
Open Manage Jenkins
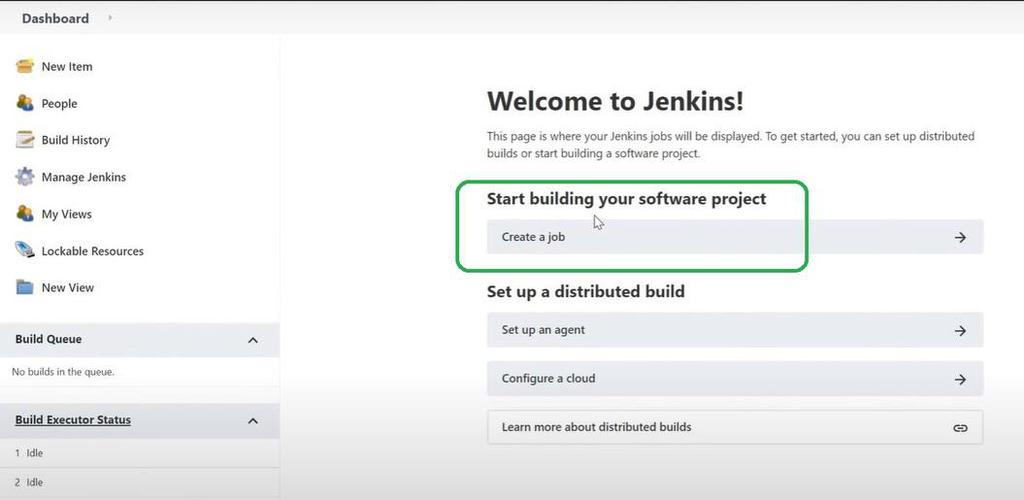[84, 177]
